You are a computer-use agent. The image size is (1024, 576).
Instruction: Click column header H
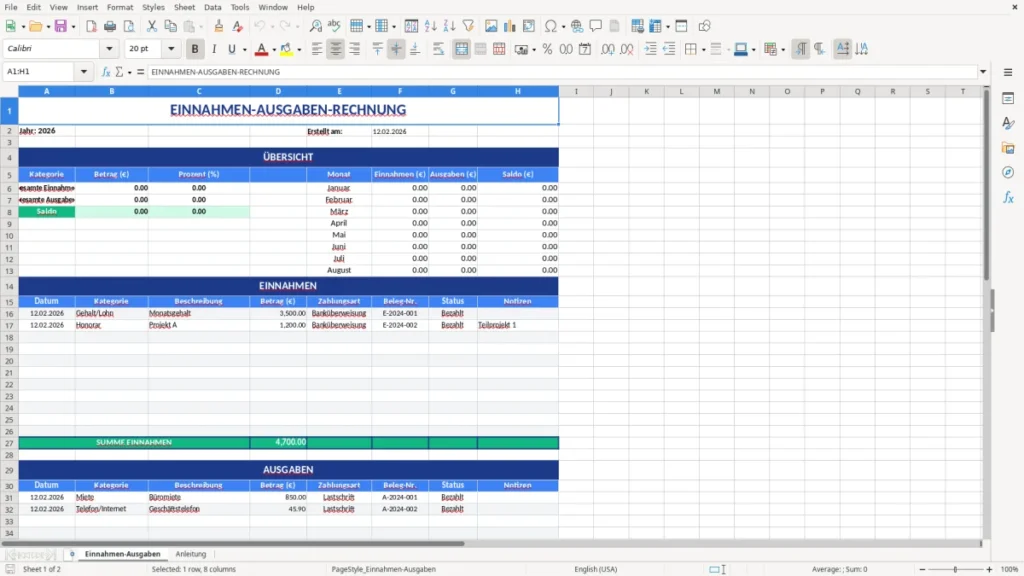(518, 91)
